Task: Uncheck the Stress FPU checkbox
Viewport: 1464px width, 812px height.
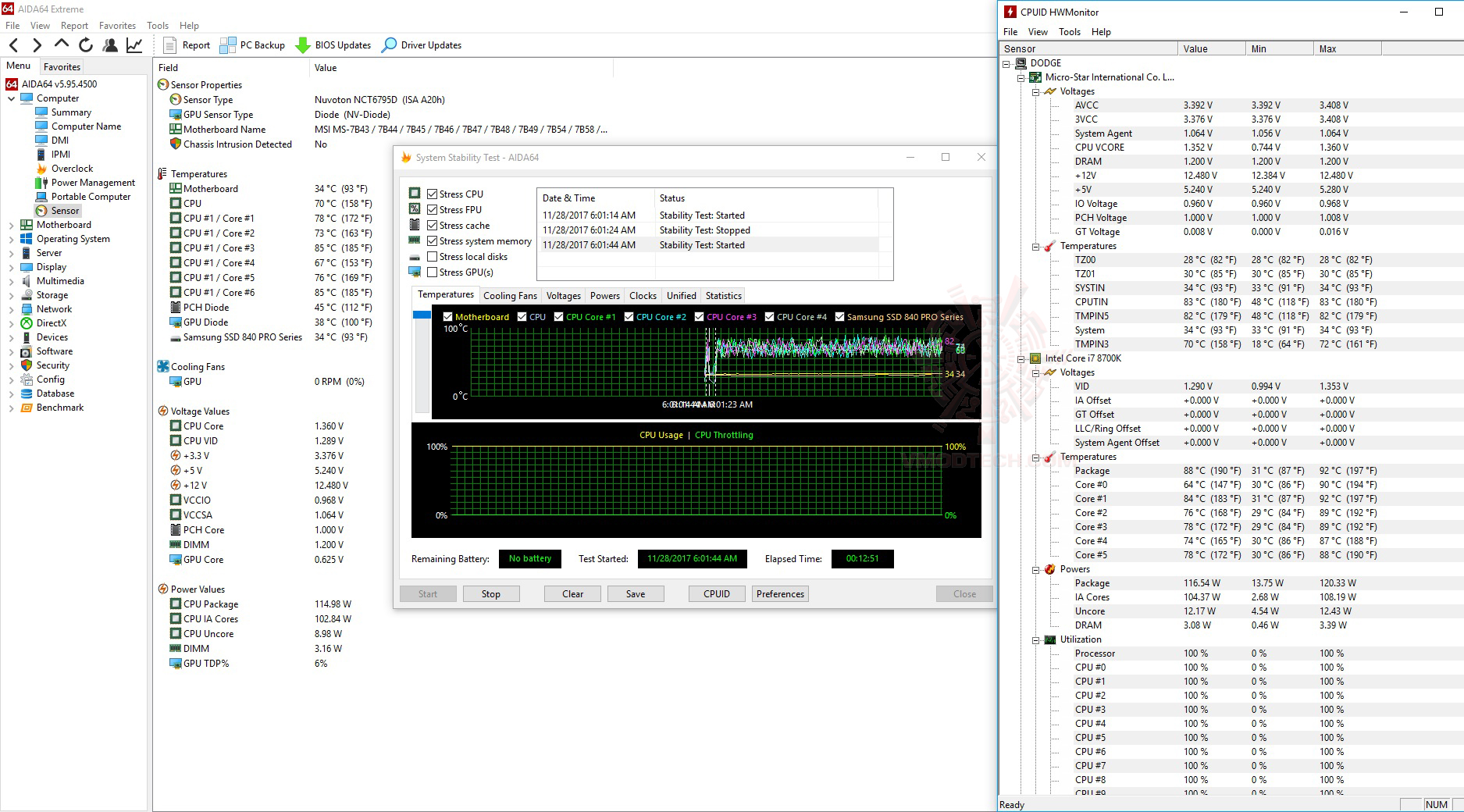Action: (432, 209)
